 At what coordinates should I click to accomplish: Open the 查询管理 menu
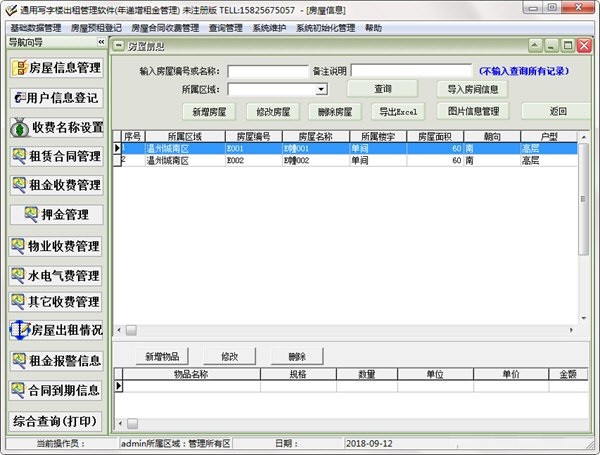(226, 29)
